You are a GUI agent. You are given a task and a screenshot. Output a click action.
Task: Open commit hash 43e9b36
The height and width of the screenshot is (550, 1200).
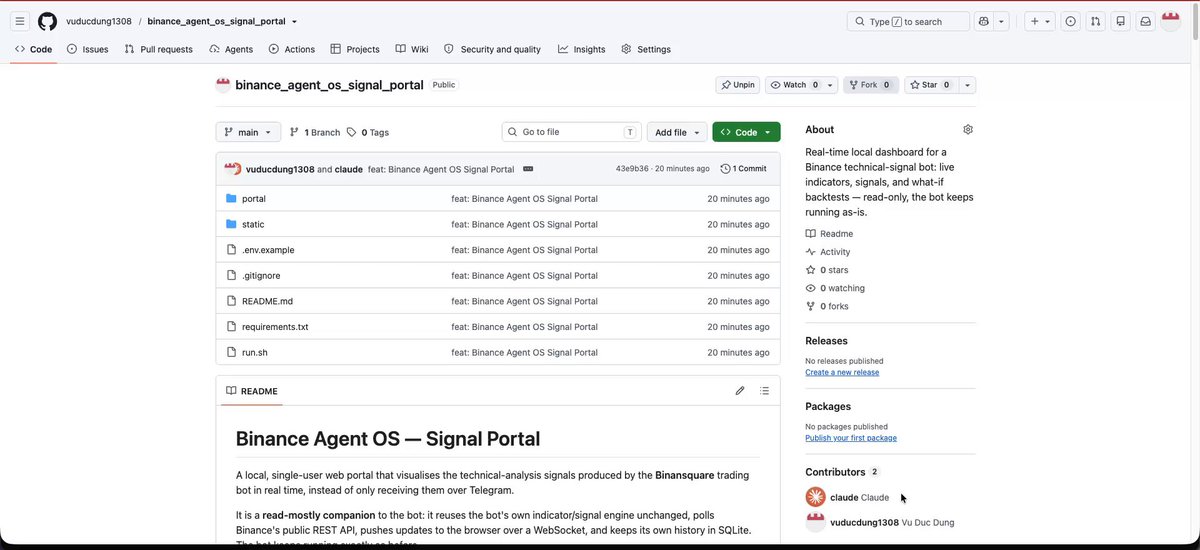tap(632, 169)
